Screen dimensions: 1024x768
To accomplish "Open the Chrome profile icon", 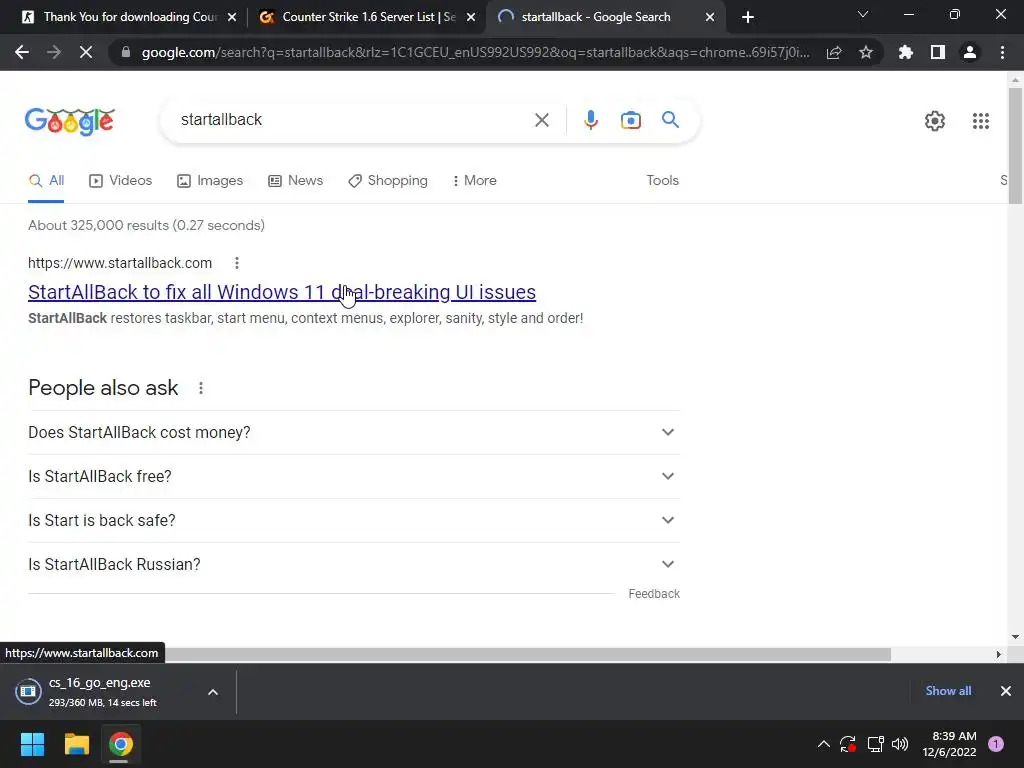I will (x=970, y=52).
